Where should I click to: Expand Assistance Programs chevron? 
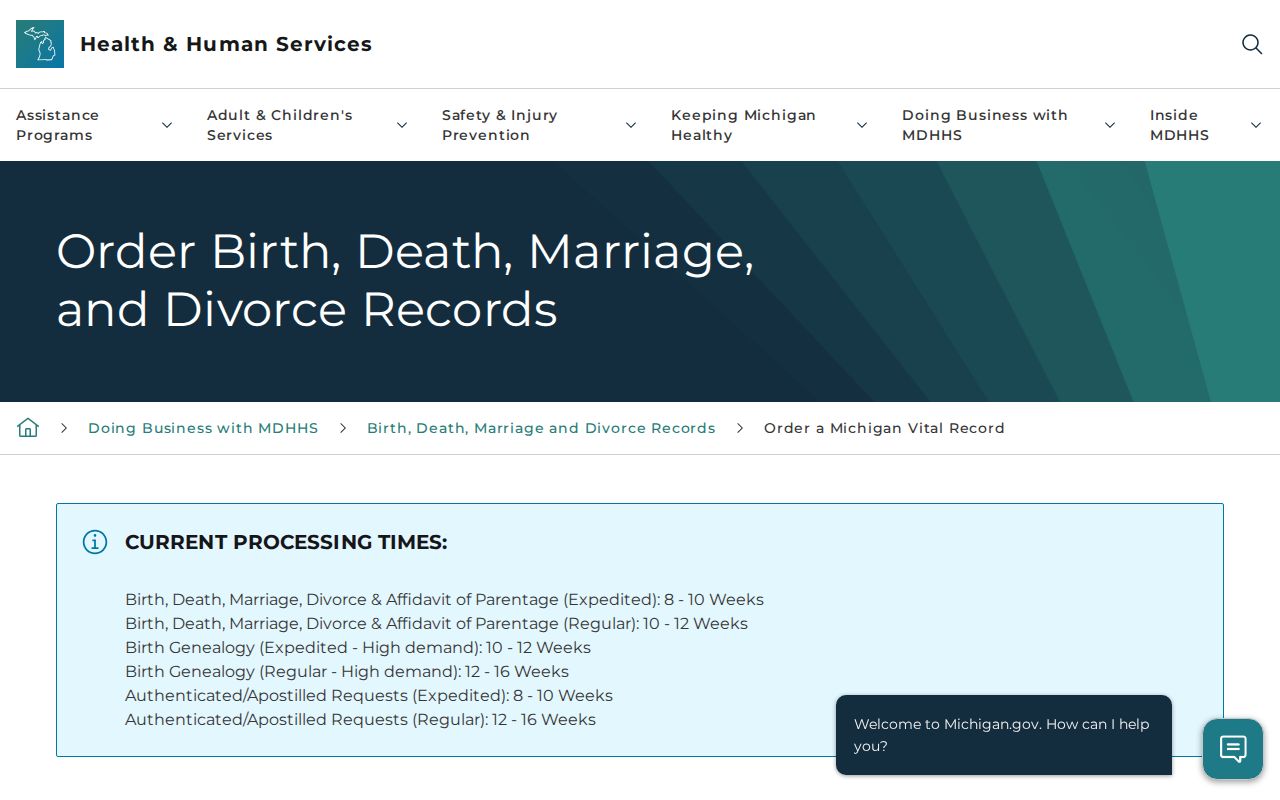(x=167, y=125)
